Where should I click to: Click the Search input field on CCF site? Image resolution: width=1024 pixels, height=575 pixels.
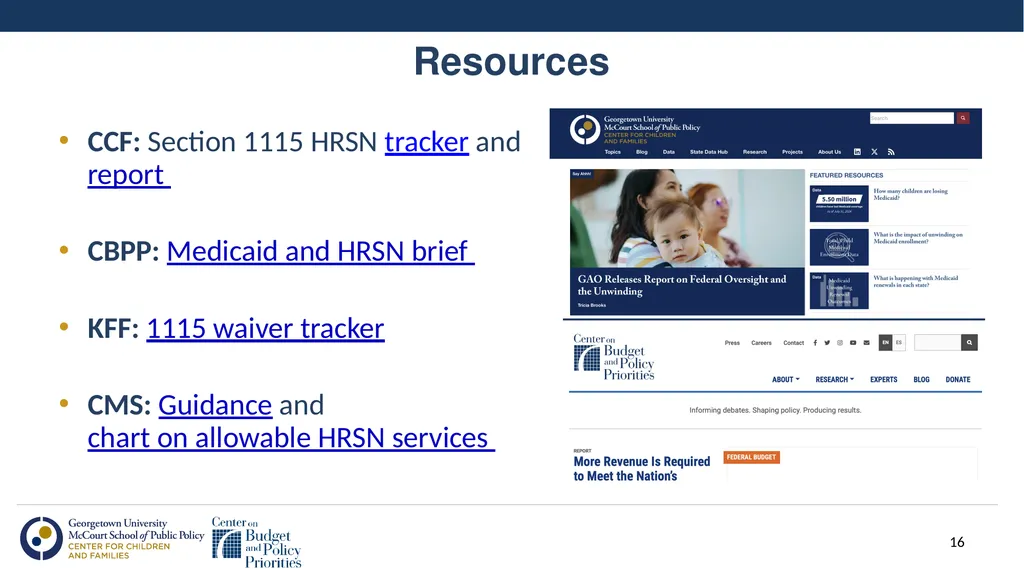912,118
